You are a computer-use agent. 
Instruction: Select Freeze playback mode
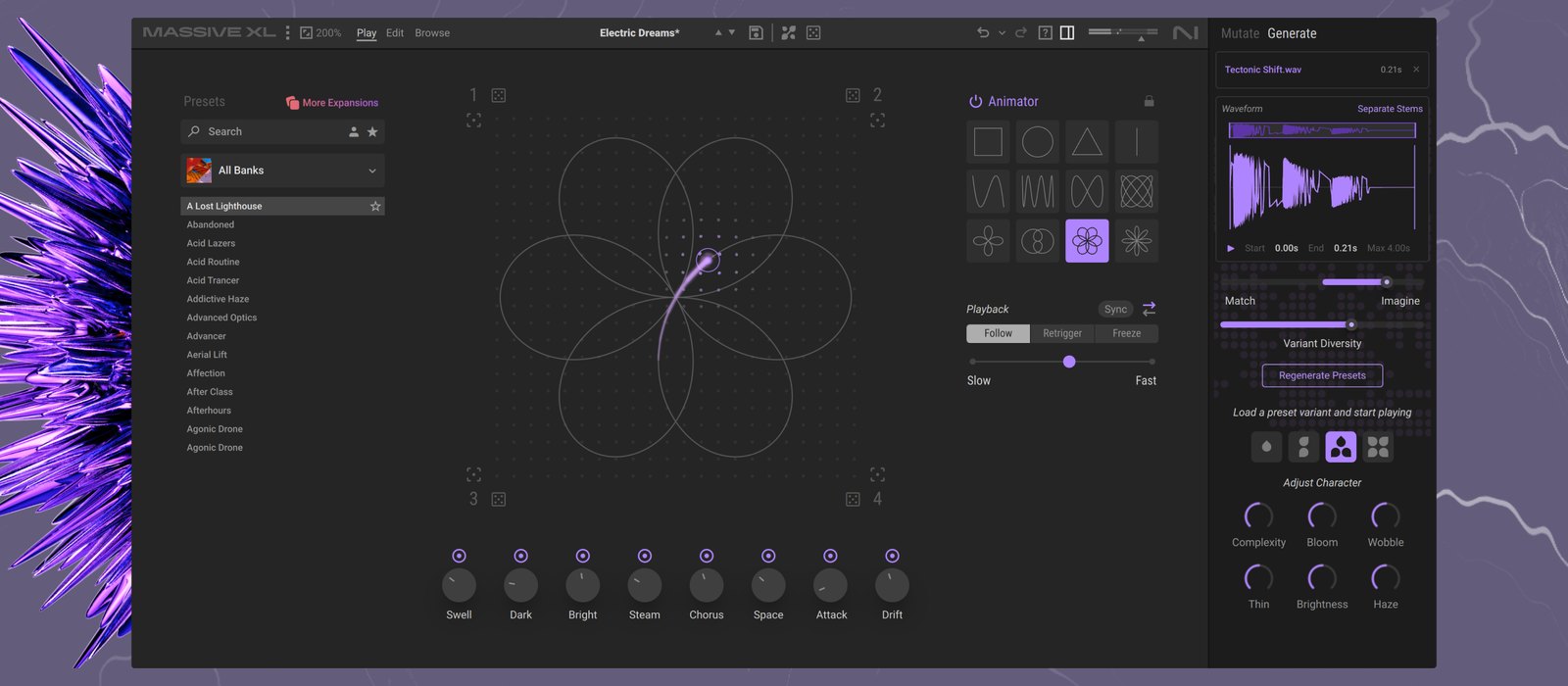[x=1127, y=333]
